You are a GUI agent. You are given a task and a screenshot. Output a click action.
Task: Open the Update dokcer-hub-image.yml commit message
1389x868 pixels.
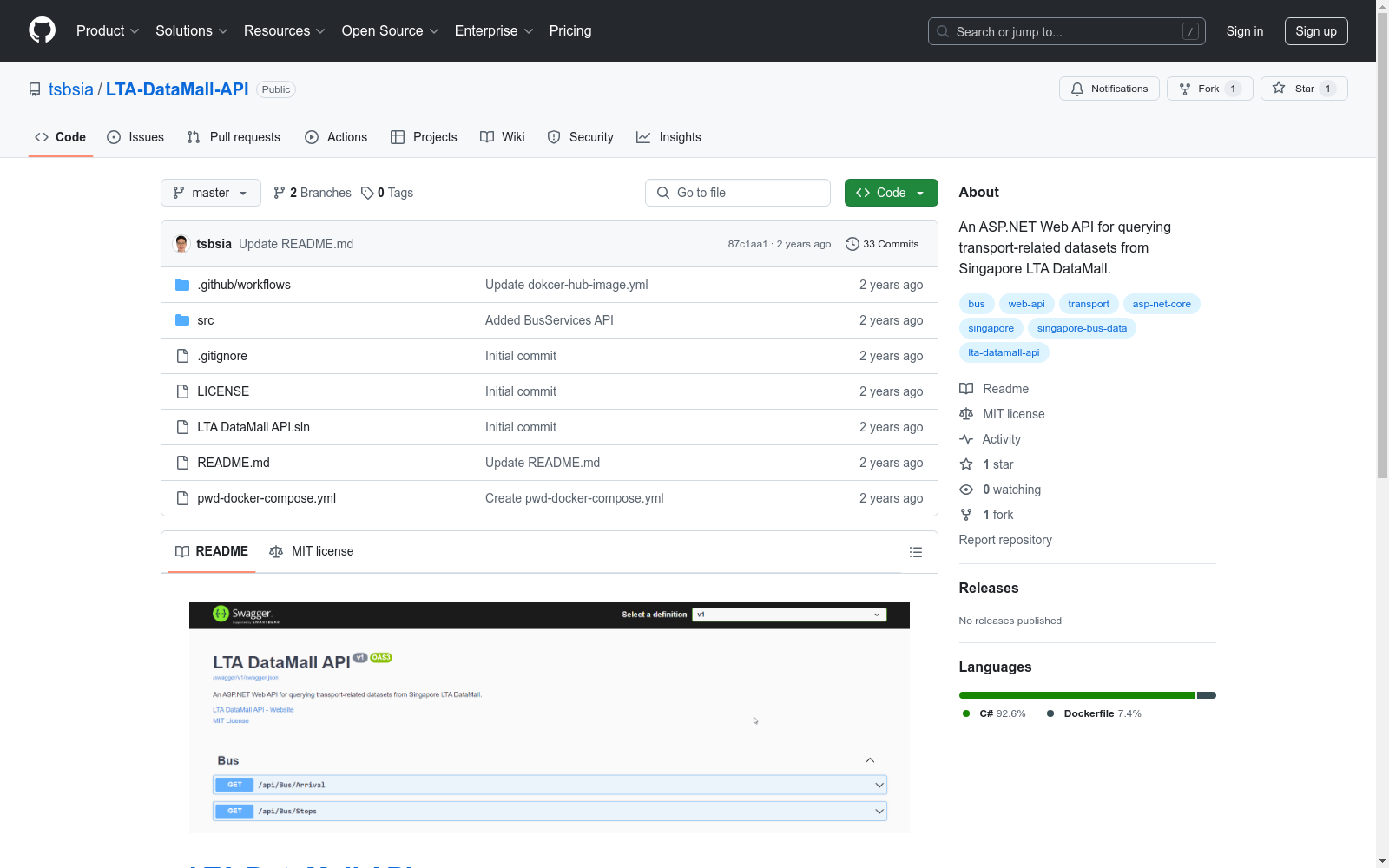(x=567, y=285)
